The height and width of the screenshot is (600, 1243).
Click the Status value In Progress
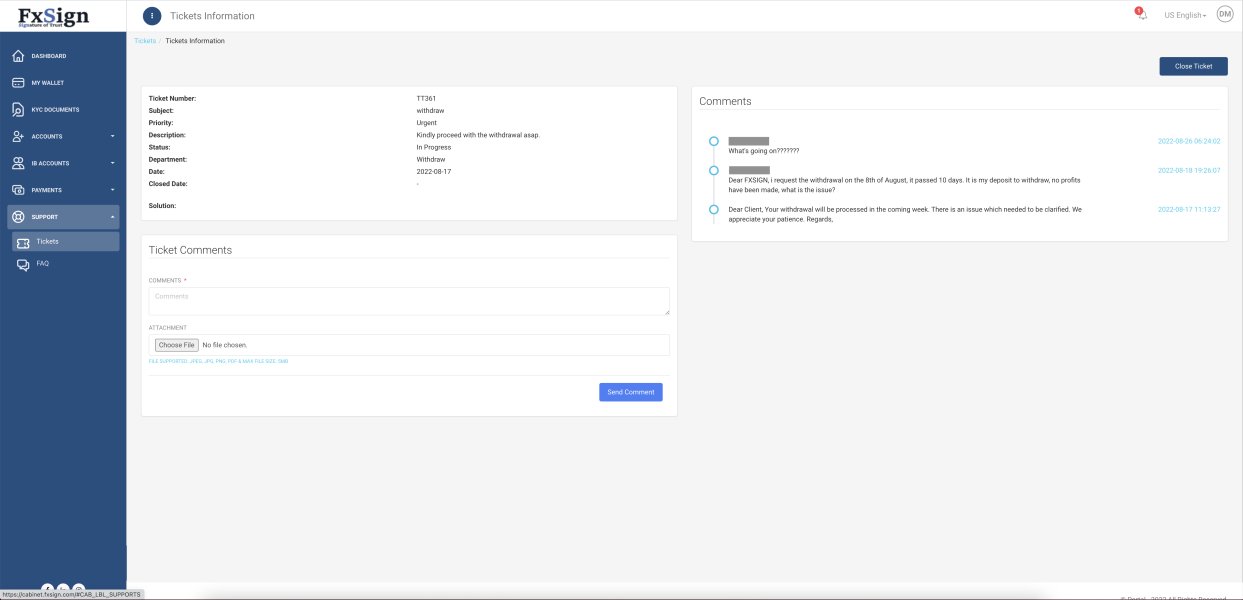434,147
